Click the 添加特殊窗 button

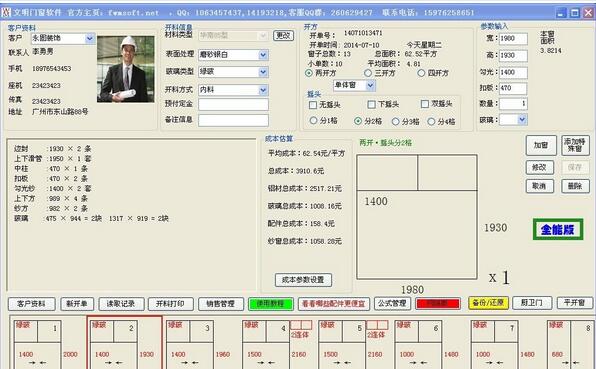[x=575, y=145]
